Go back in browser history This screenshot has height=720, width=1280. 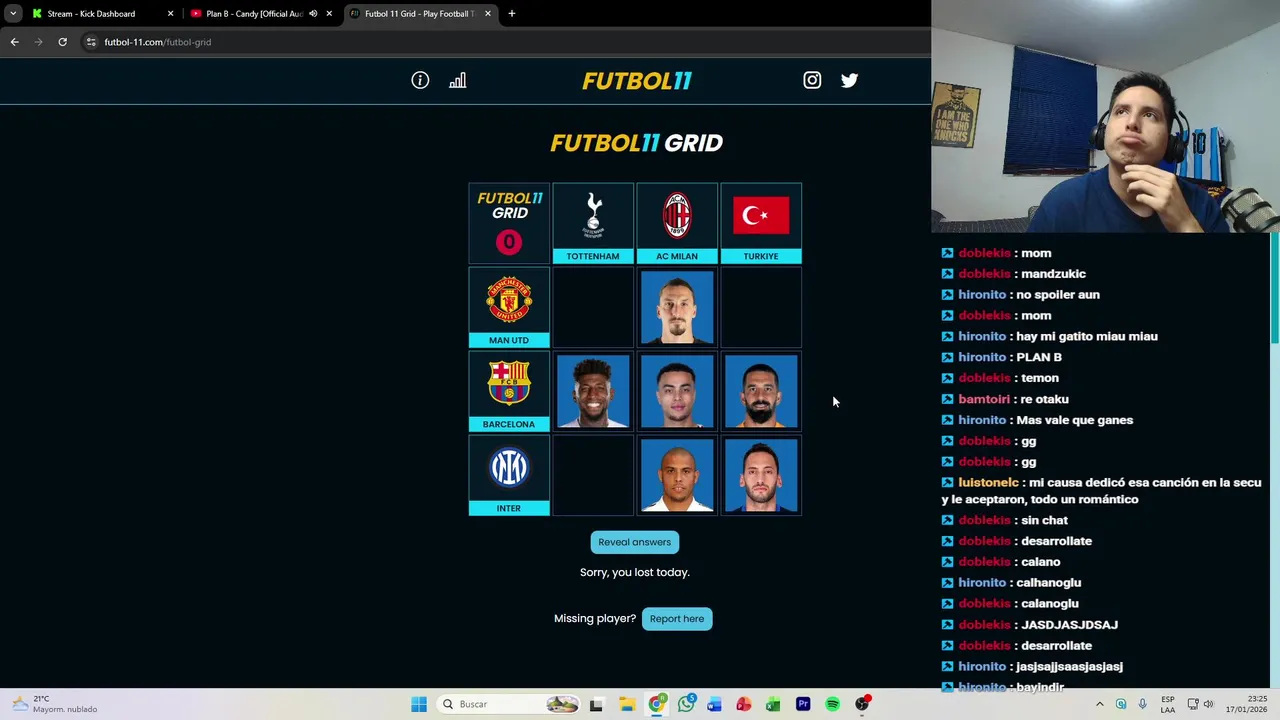[x=14, y=42]
